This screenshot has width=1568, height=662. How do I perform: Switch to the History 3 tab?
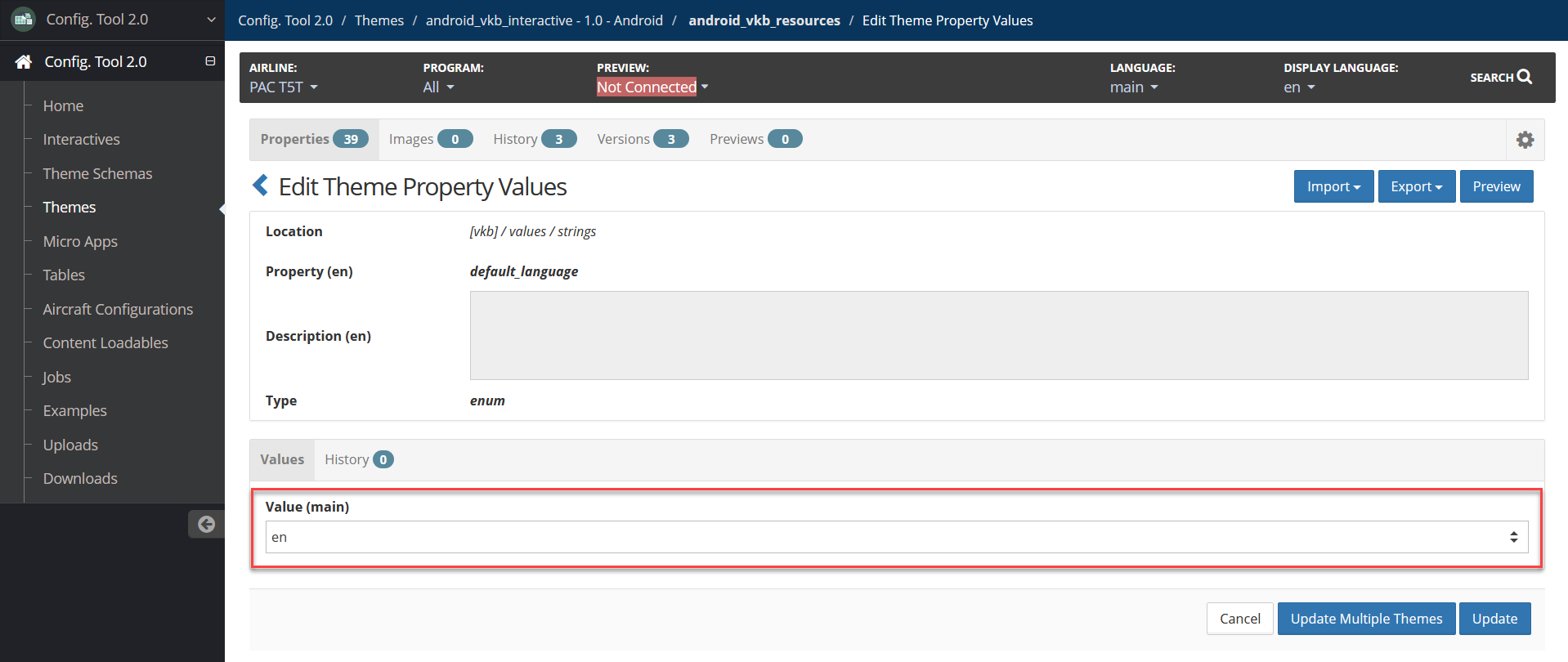[x=535, y=139]
